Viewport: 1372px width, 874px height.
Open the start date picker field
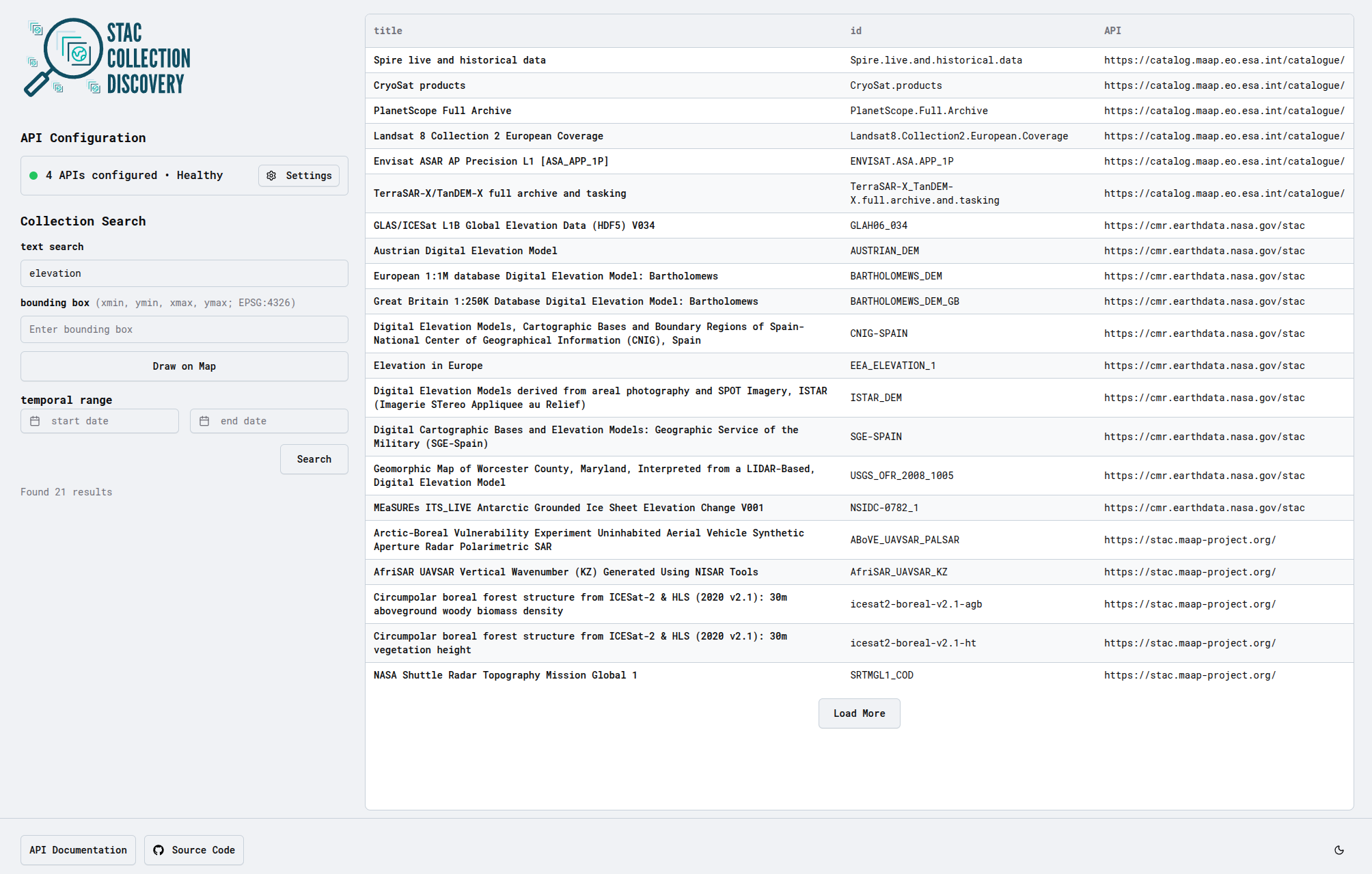pyautogui.click(x=100, y=421)
